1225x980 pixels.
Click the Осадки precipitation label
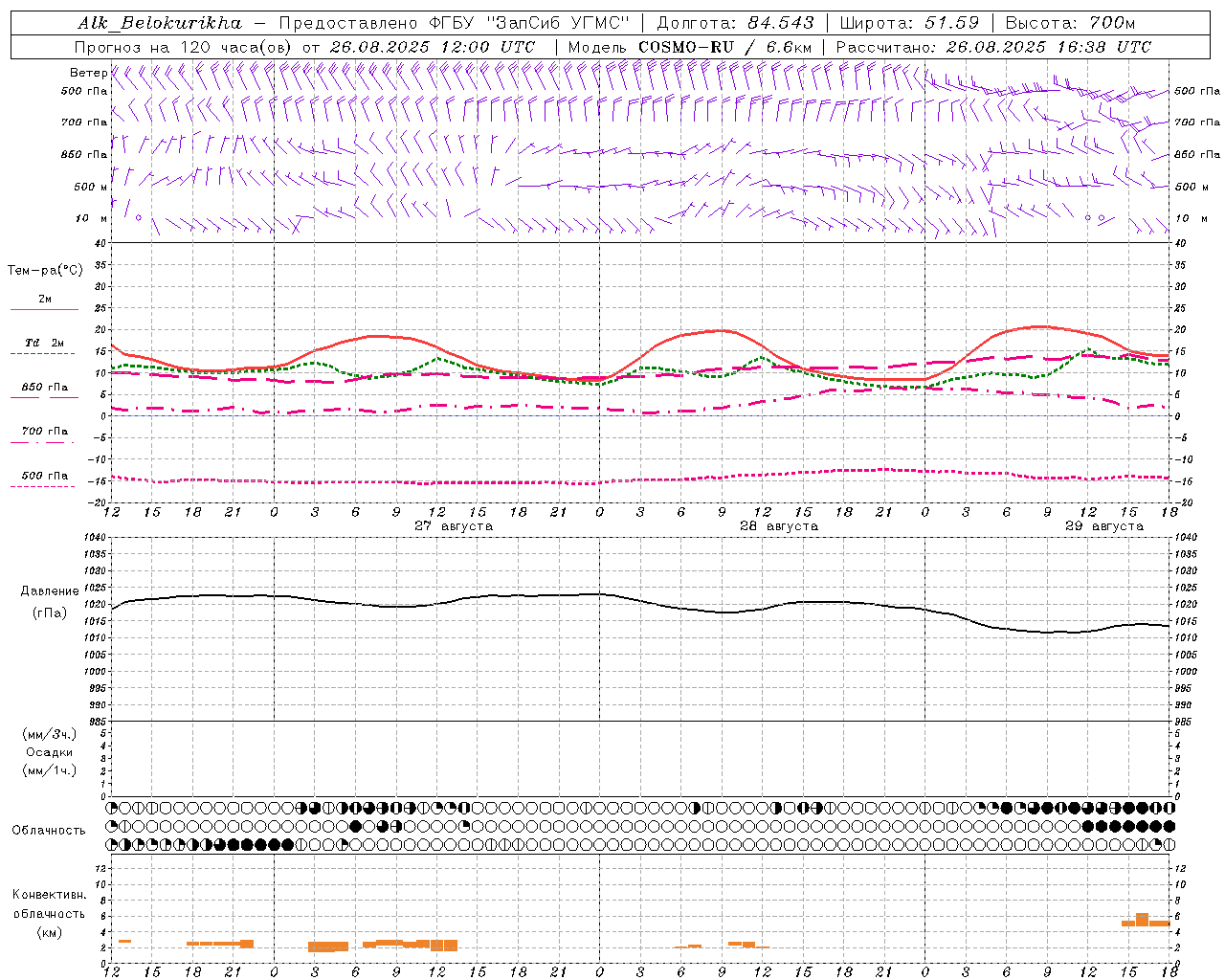(x=50, y=752)
